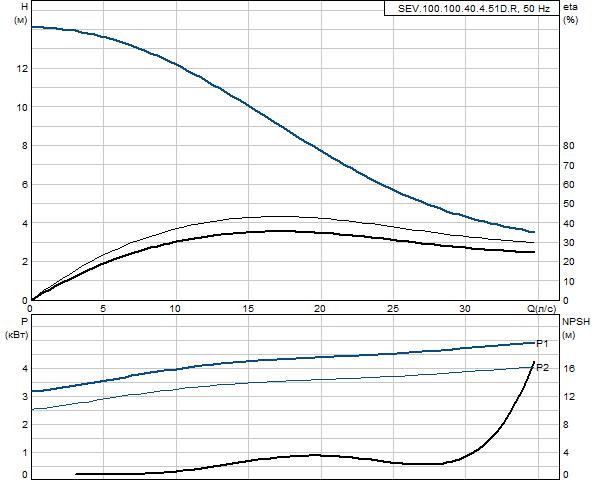The height and width of the screenshot is (480, 592).
Task: Click the H head axis title
Action: [25, 7]
